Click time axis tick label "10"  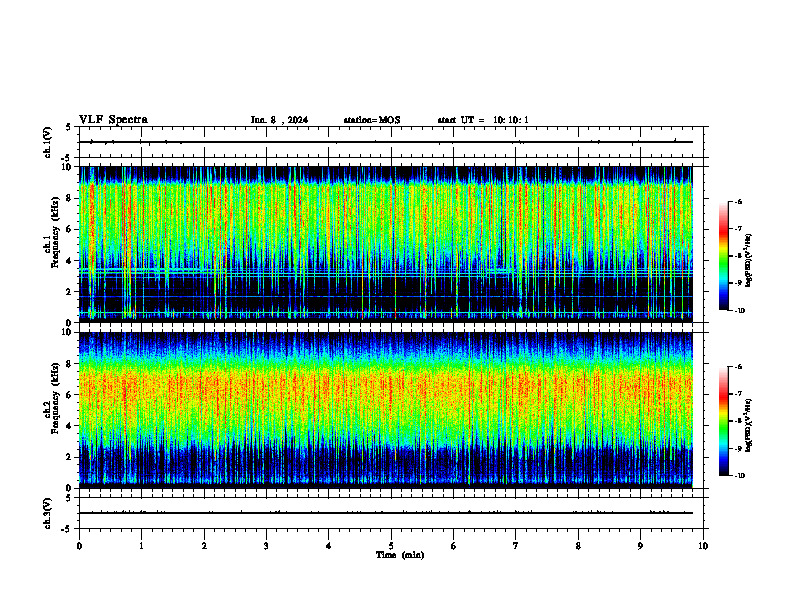[703, 546]
